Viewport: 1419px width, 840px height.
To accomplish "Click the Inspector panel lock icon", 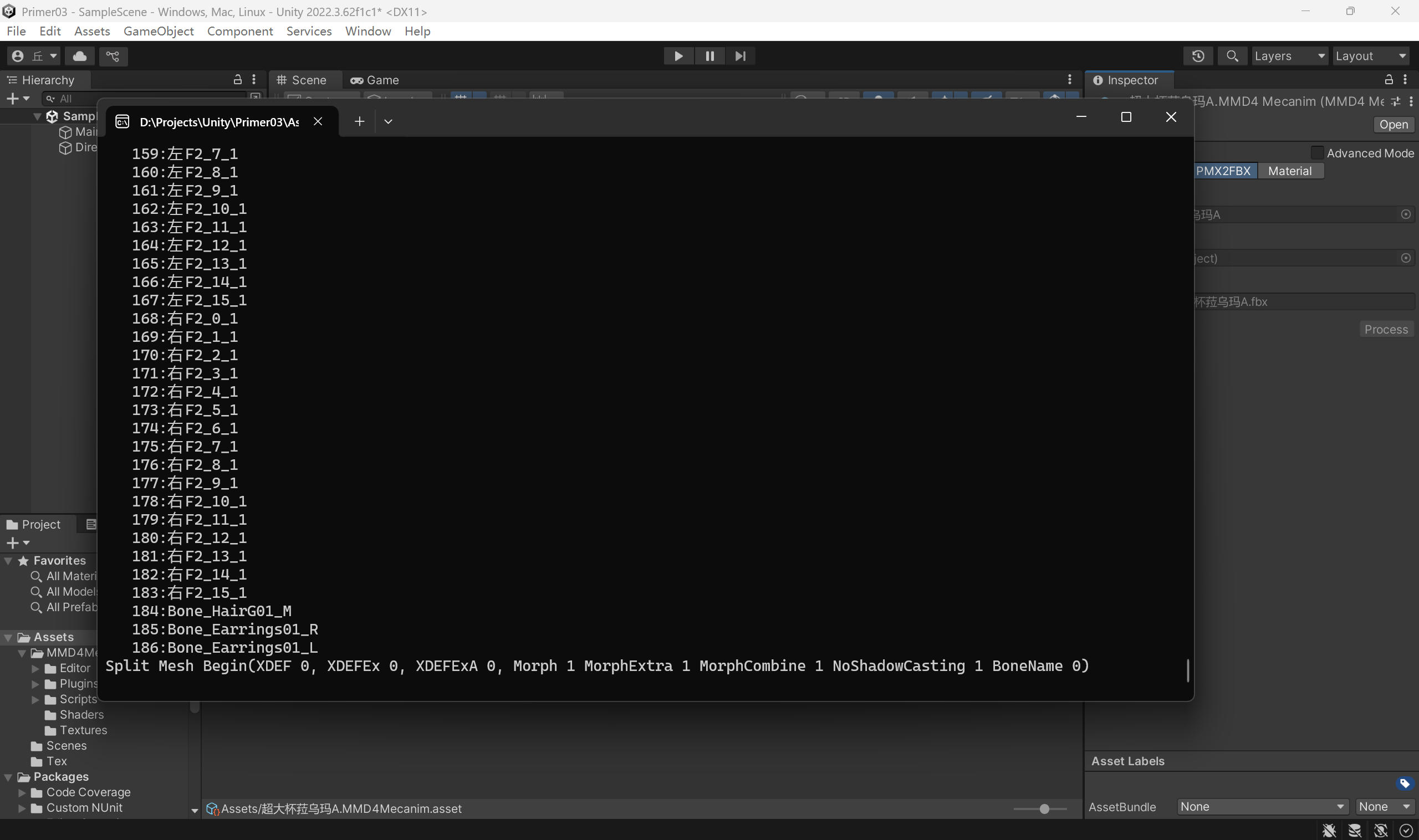I will tap(1389, 80).
